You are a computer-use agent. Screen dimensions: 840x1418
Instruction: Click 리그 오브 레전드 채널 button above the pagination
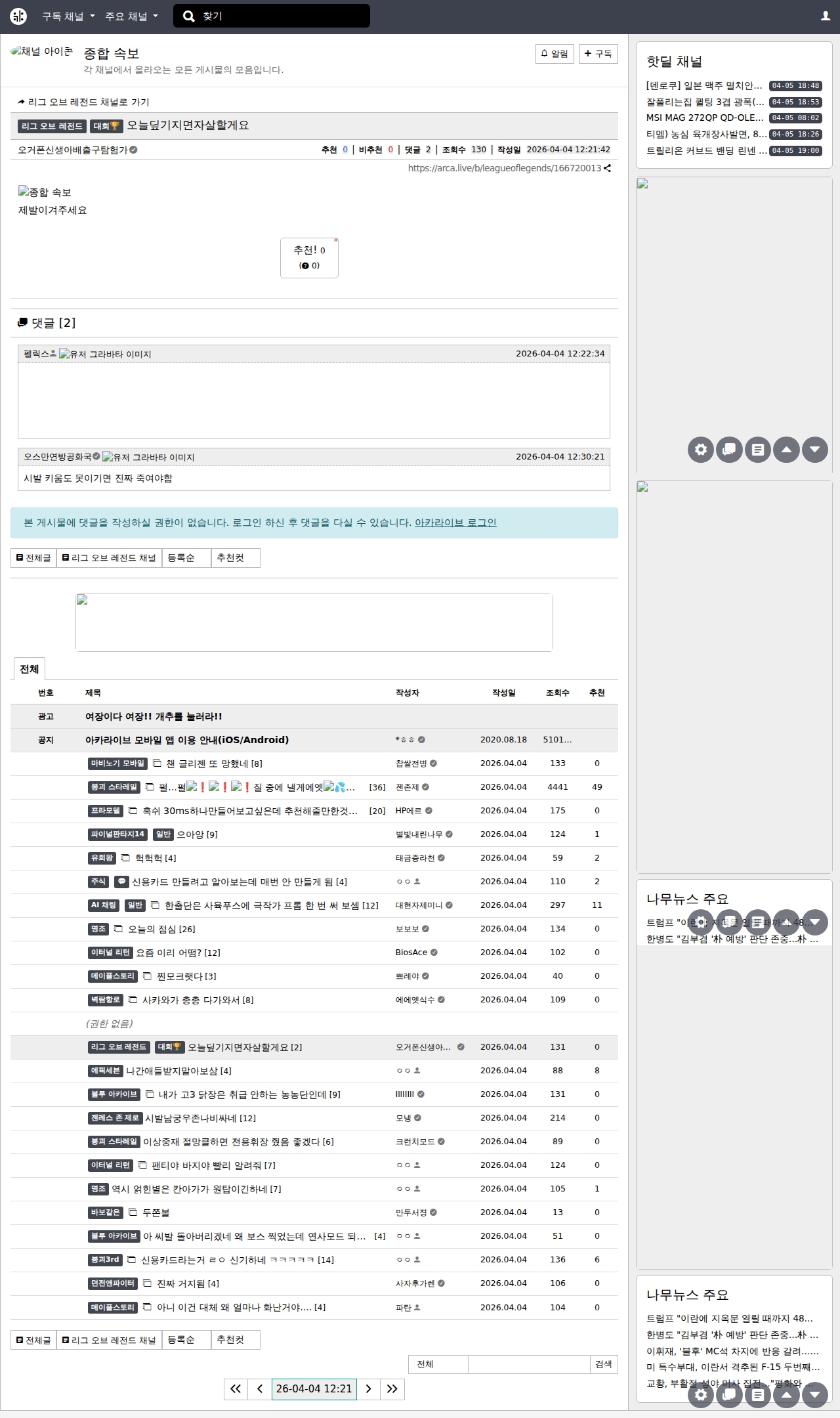coord(109,1340)
